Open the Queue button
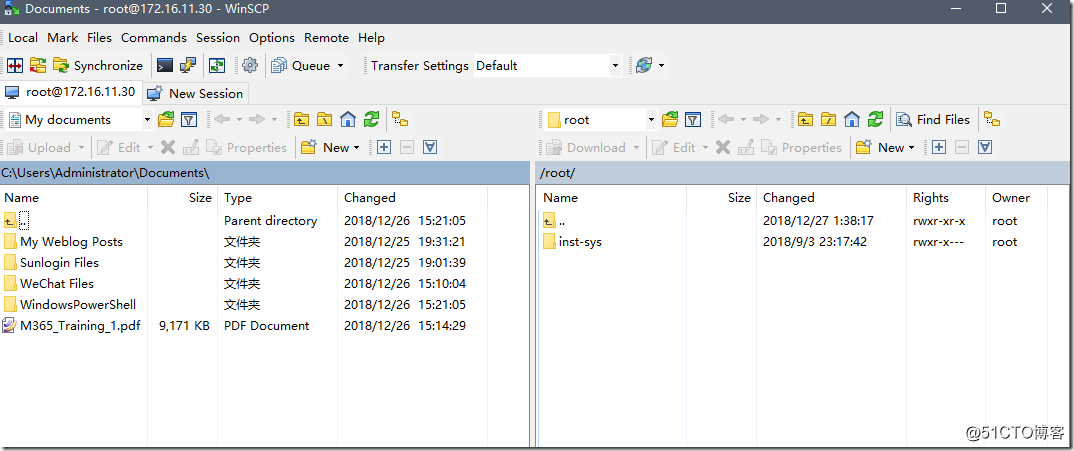 [x=301, y=66]
